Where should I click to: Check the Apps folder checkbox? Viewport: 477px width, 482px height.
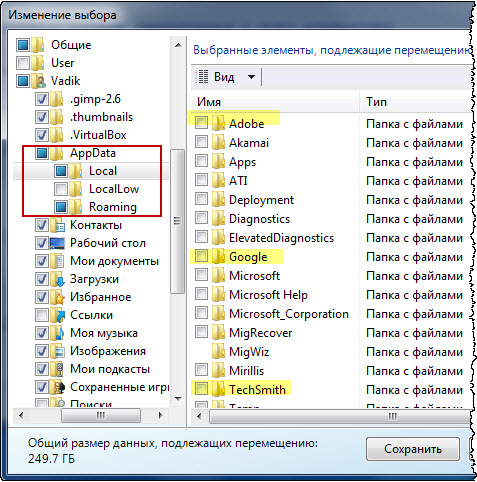coord(201,161)
